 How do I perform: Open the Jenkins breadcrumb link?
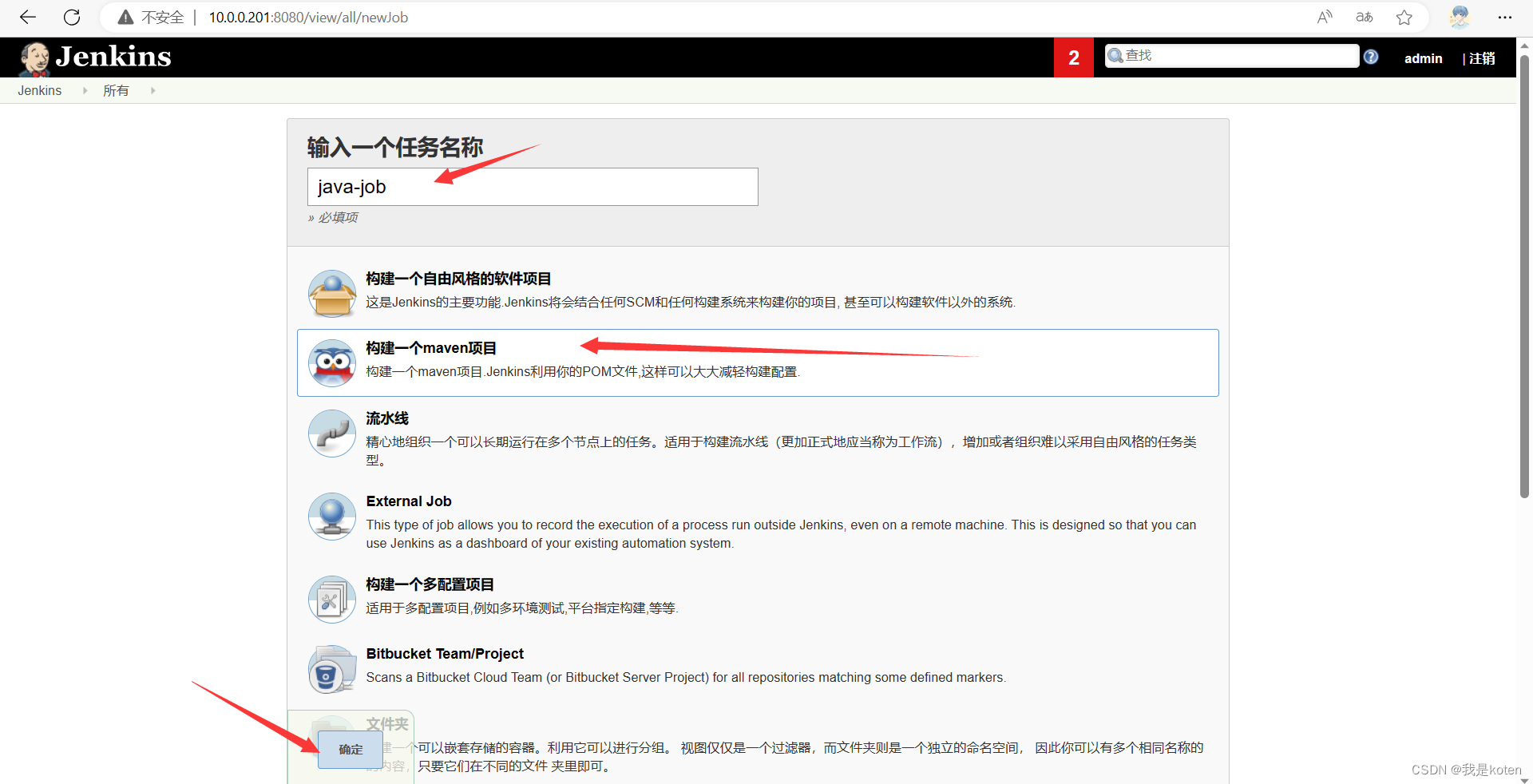[40, 91]
